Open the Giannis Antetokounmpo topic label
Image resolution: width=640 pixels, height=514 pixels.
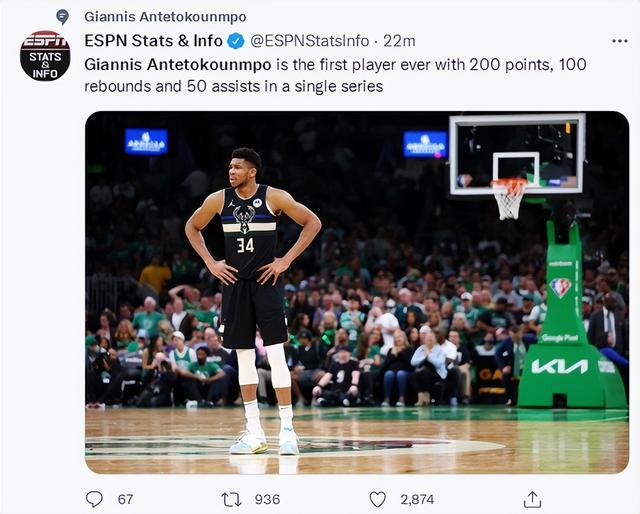tap(165, 17)
